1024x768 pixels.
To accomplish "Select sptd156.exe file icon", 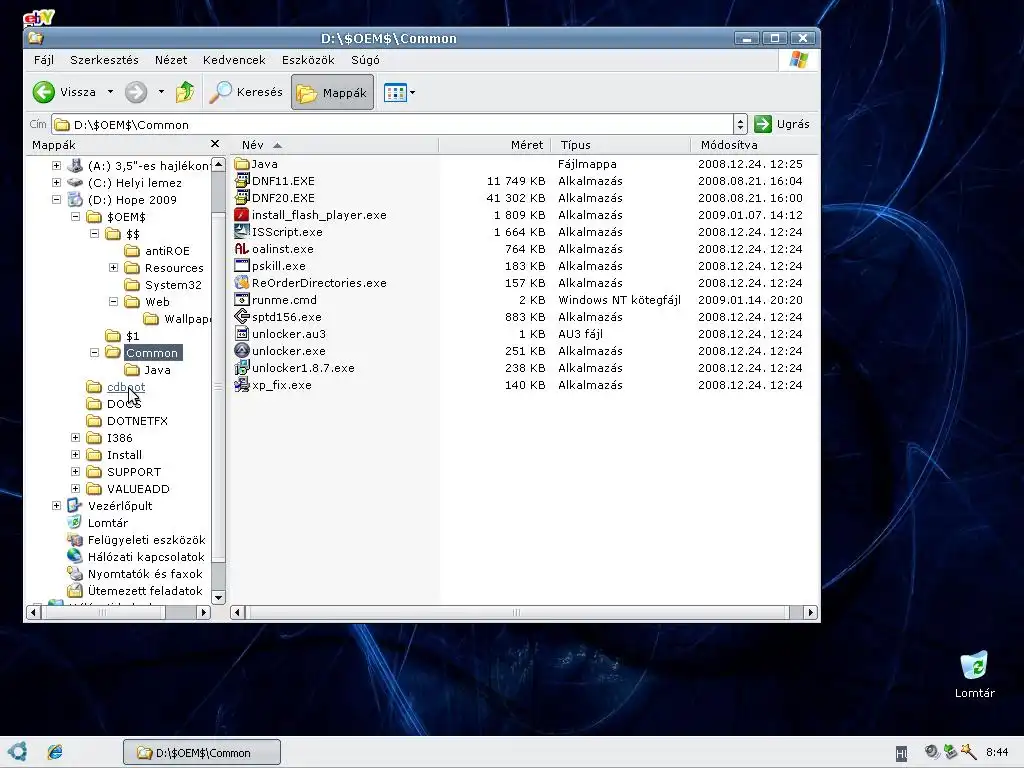I will click(242, 316).
